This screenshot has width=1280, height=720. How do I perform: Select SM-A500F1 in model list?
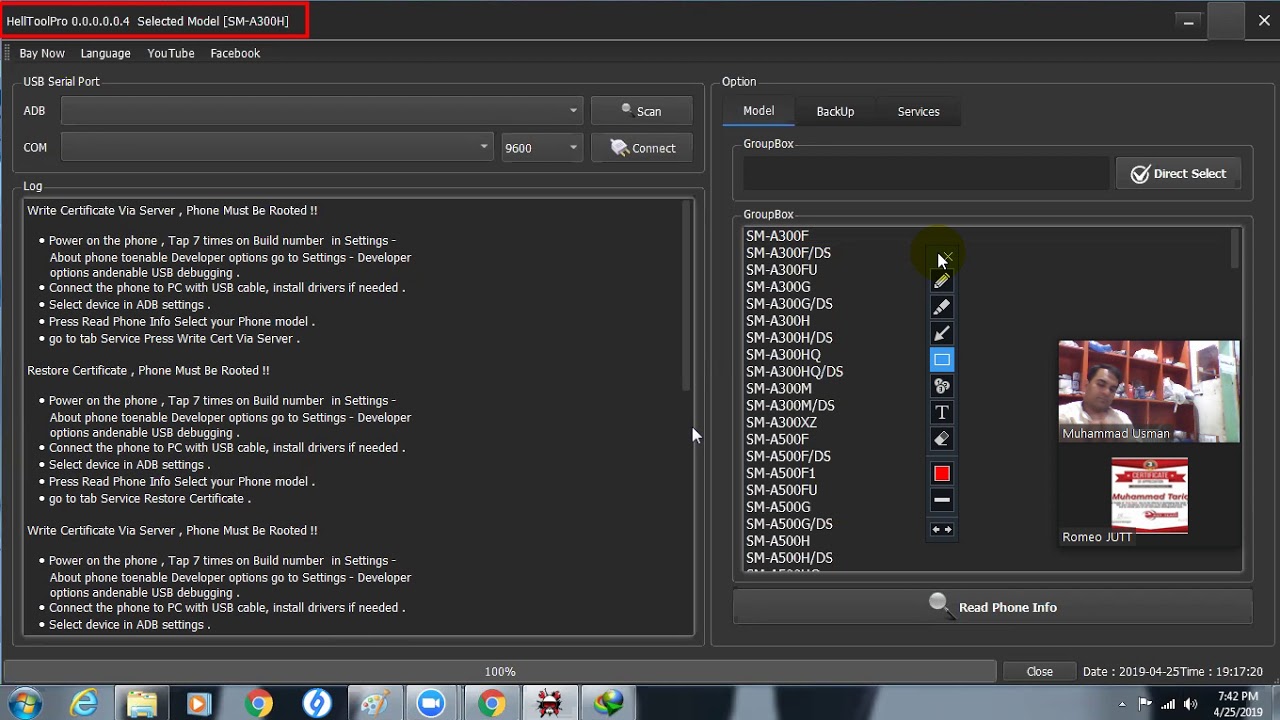point(780,473)
